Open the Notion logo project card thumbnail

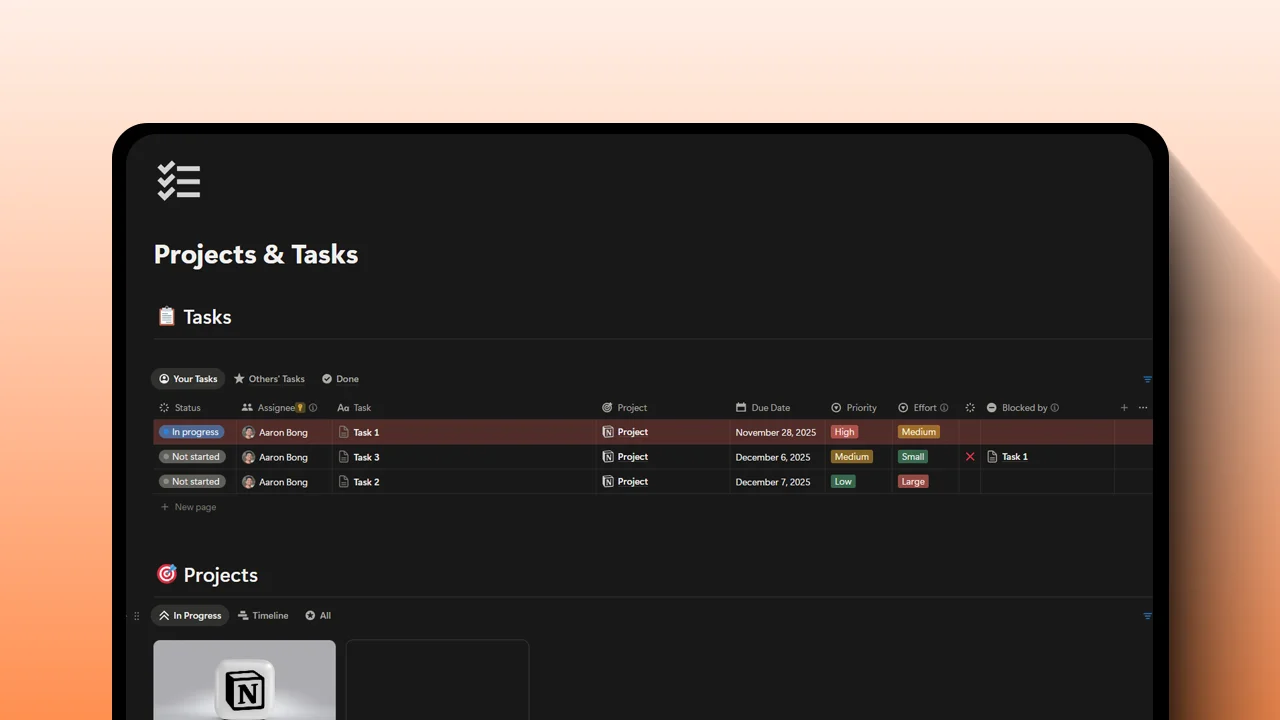click(244, 680)
